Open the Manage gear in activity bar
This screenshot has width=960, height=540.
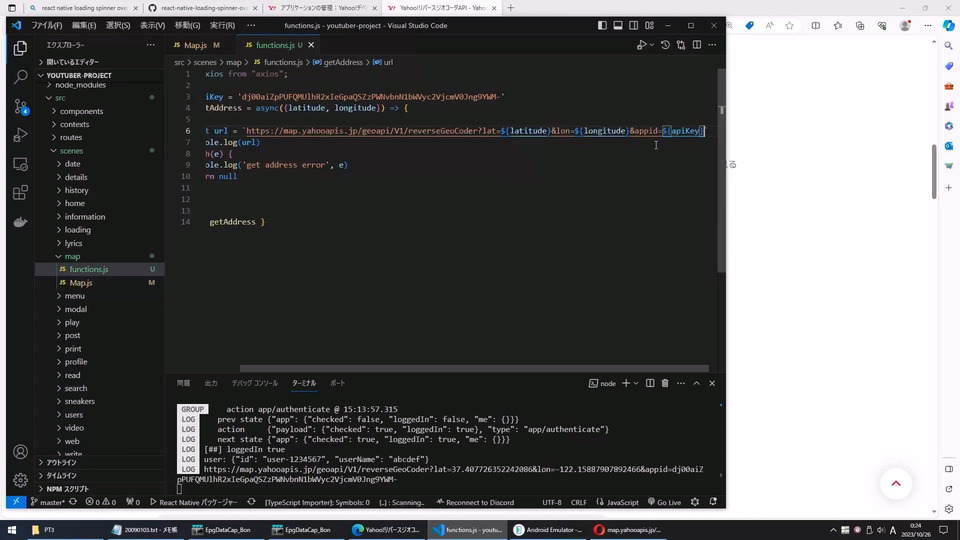[20, 480]
